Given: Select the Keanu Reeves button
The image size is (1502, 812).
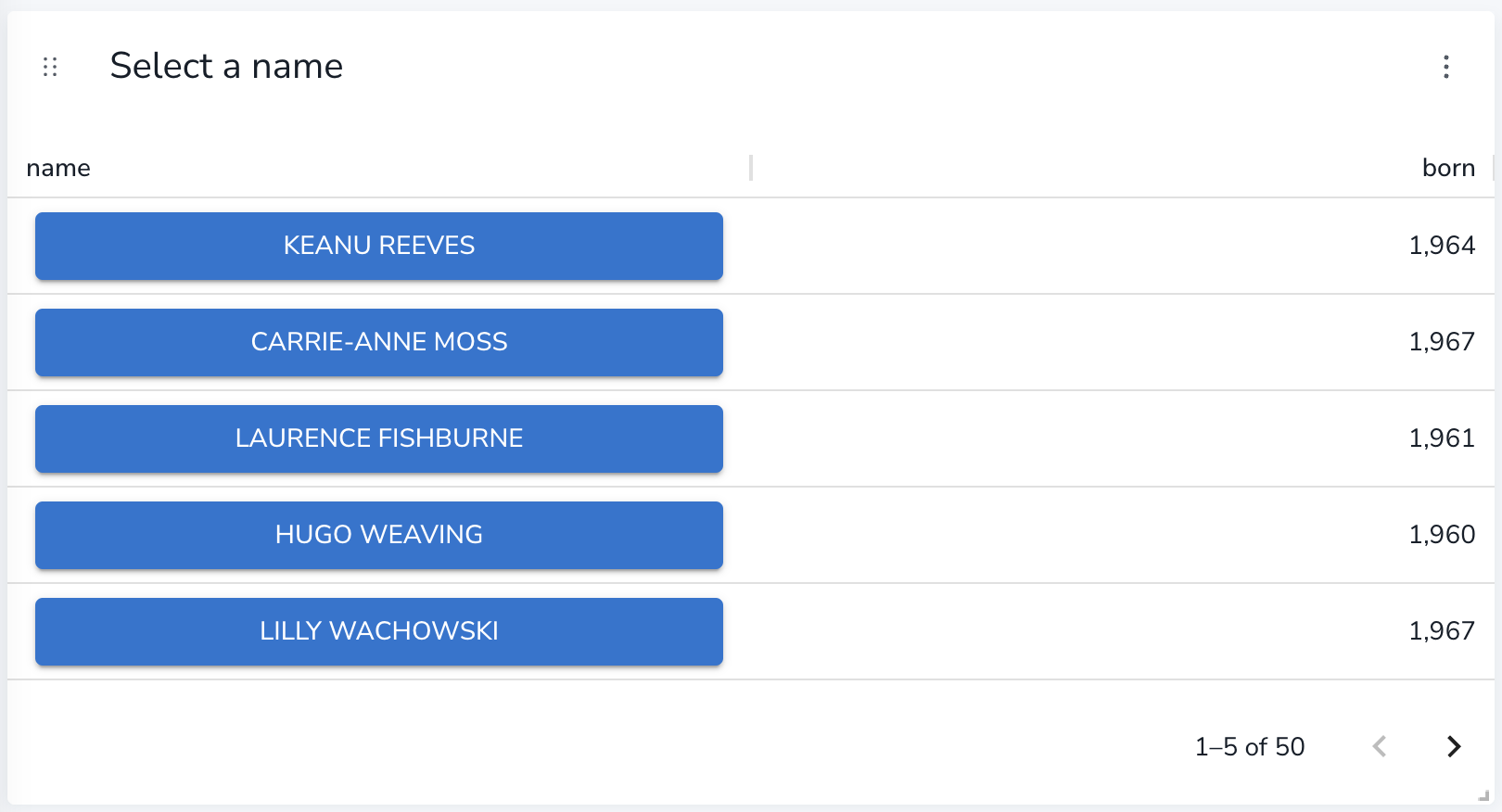Looking at the screenshot, I should 379,246.
